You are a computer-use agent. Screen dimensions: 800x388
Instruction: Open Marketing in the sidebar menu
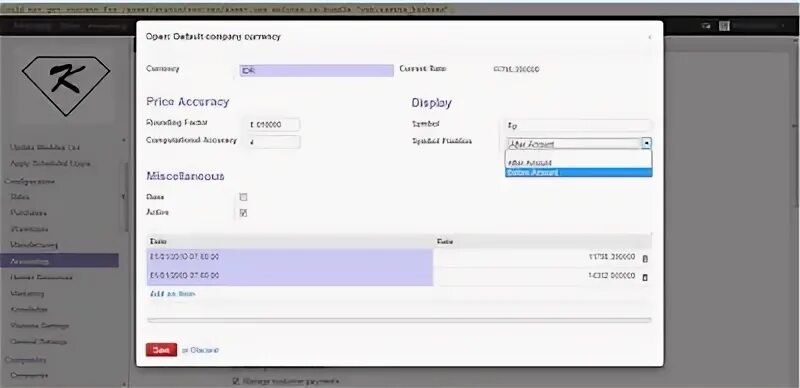[28, 294]
